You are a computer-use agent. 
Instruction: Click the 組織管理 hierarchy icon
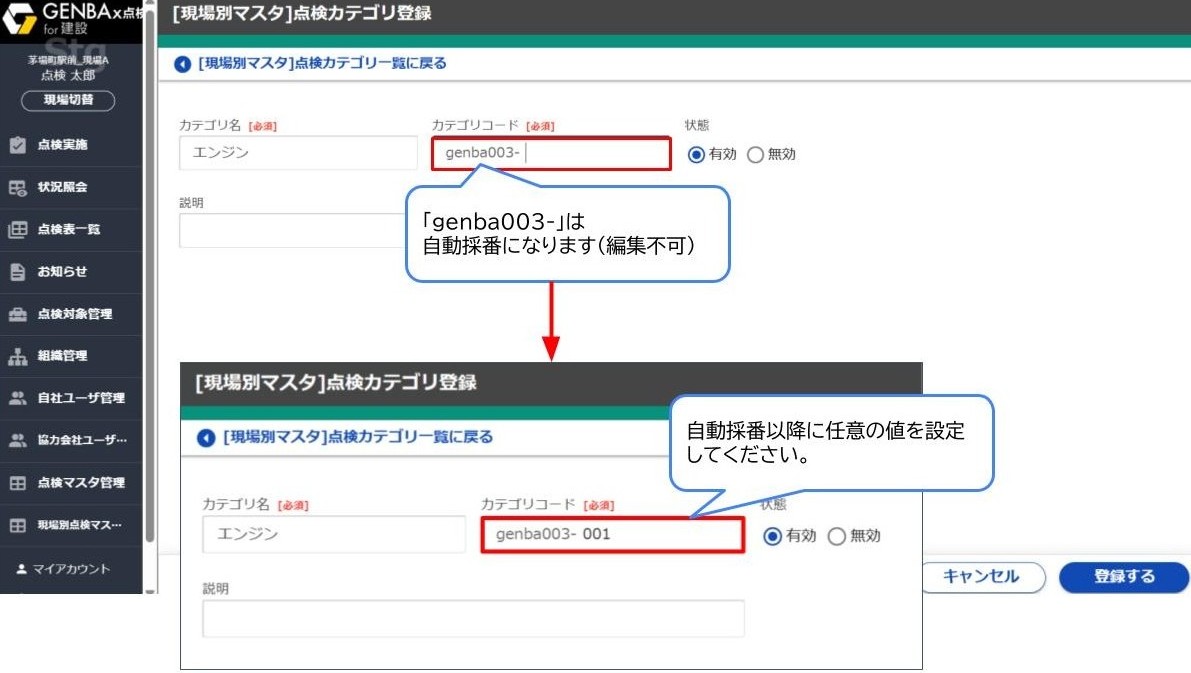(17, 356)
